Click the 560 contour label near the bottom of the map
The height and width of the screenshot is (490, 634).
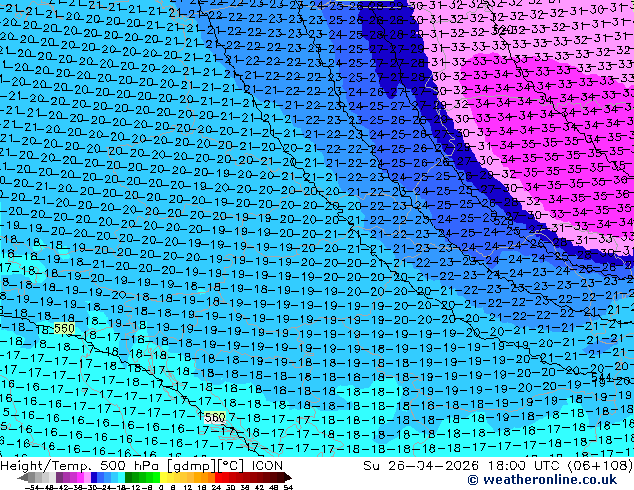(x=215, y=417)
